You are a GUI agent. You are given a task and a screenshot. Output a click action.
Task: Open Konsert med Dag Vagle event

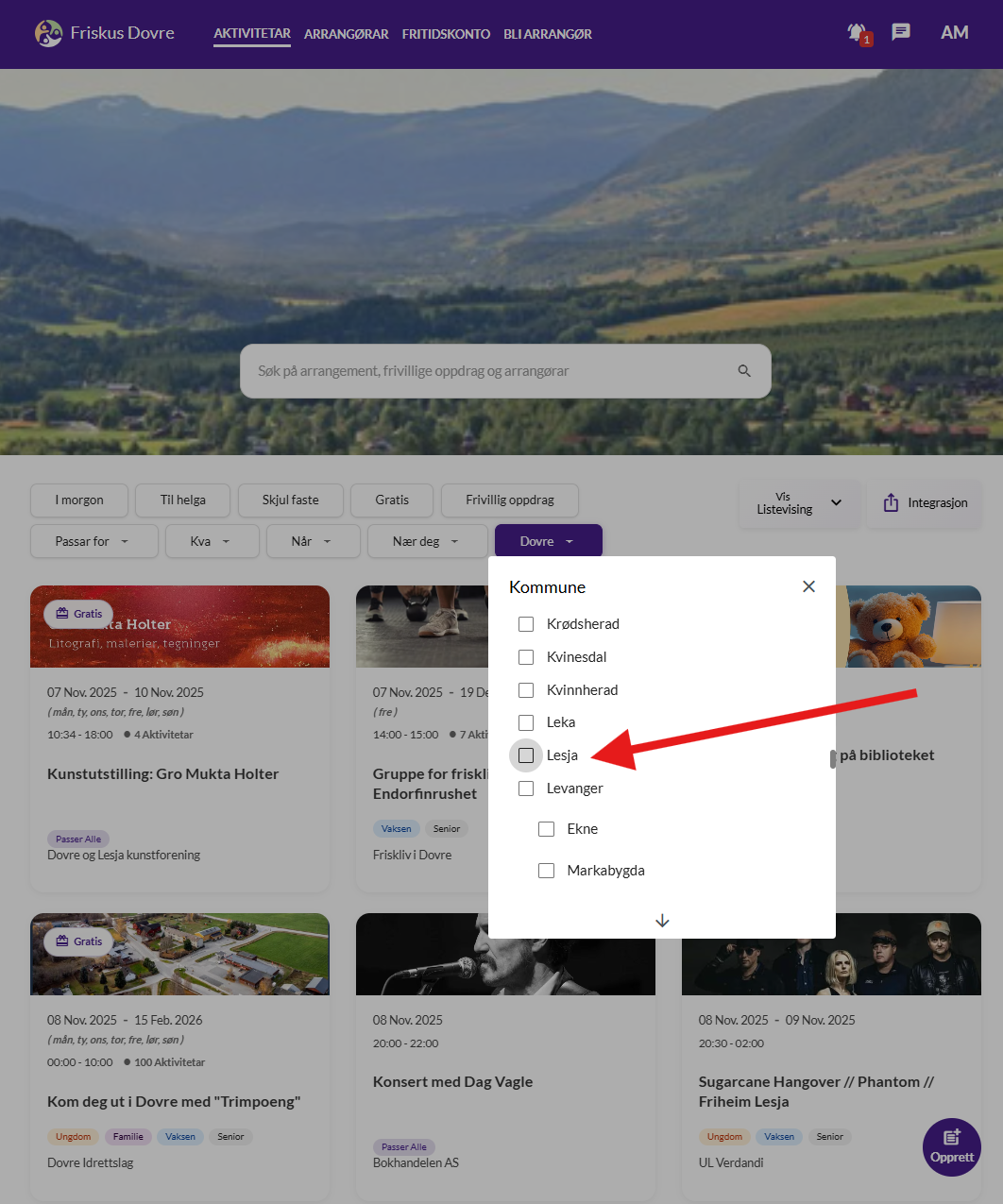452,1082
